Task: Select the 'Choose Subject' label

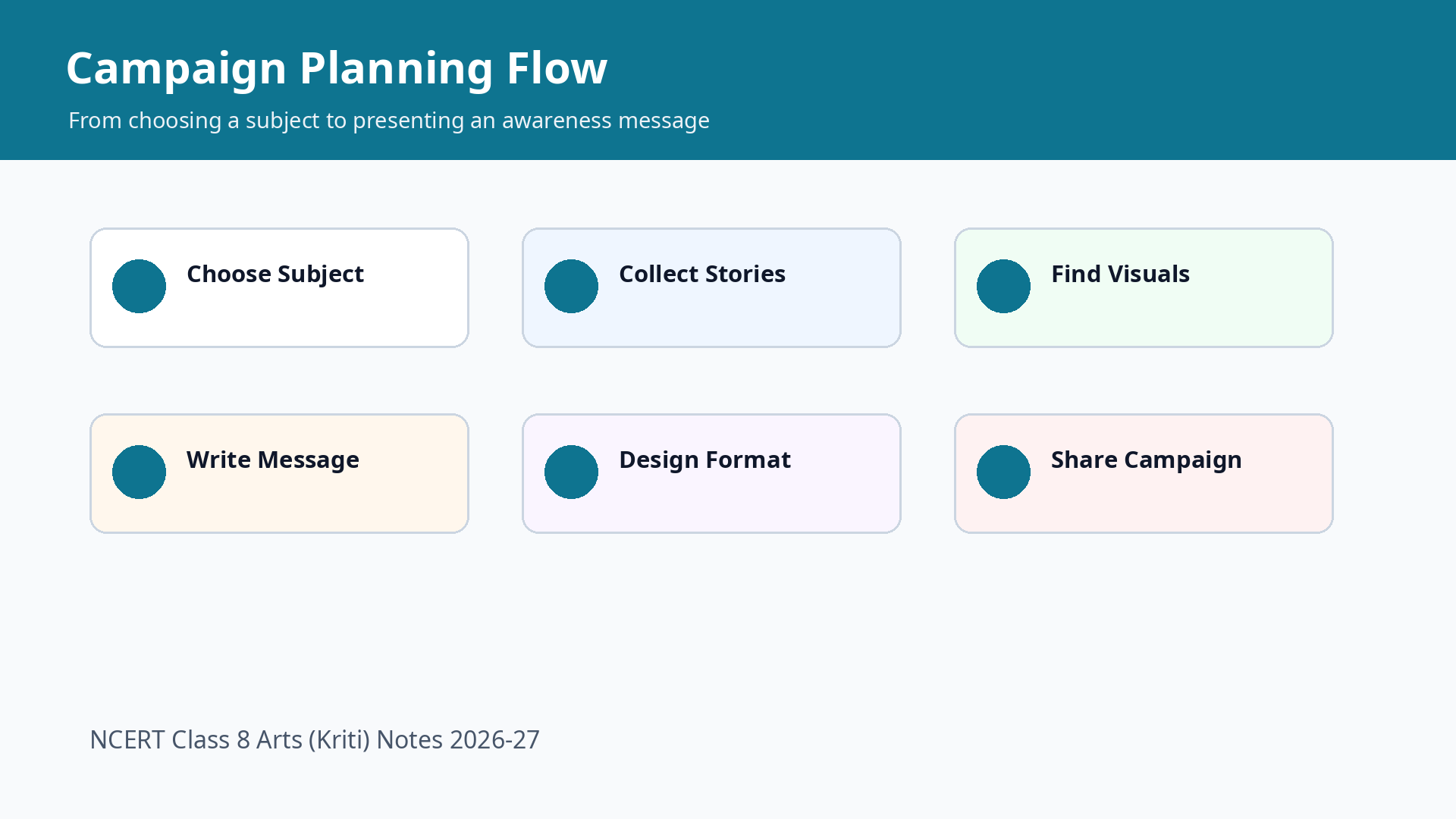Action: (x=275, y=275)
